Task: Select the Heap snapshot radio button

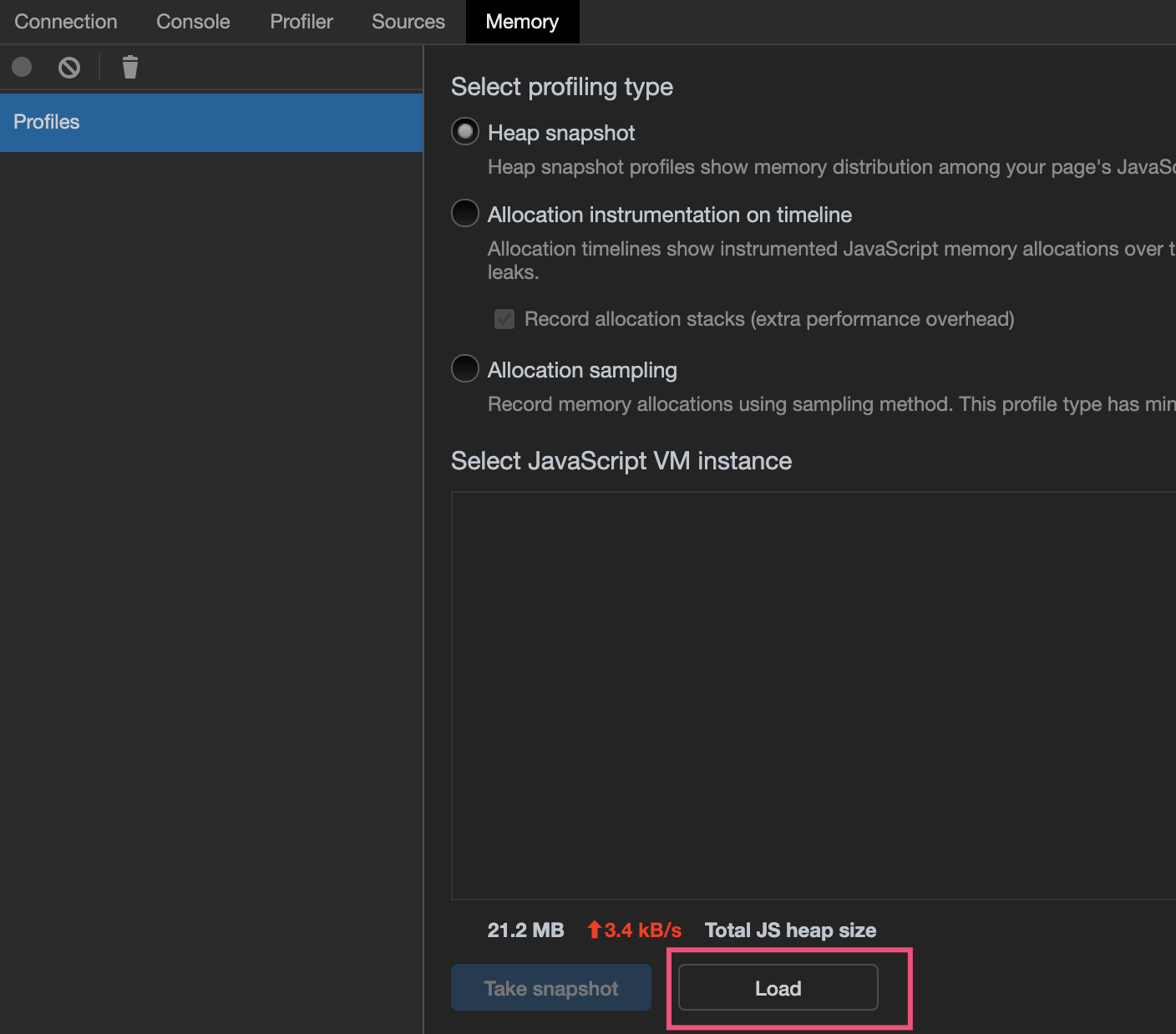Action: pyautogui.click(x=465, y=132)
